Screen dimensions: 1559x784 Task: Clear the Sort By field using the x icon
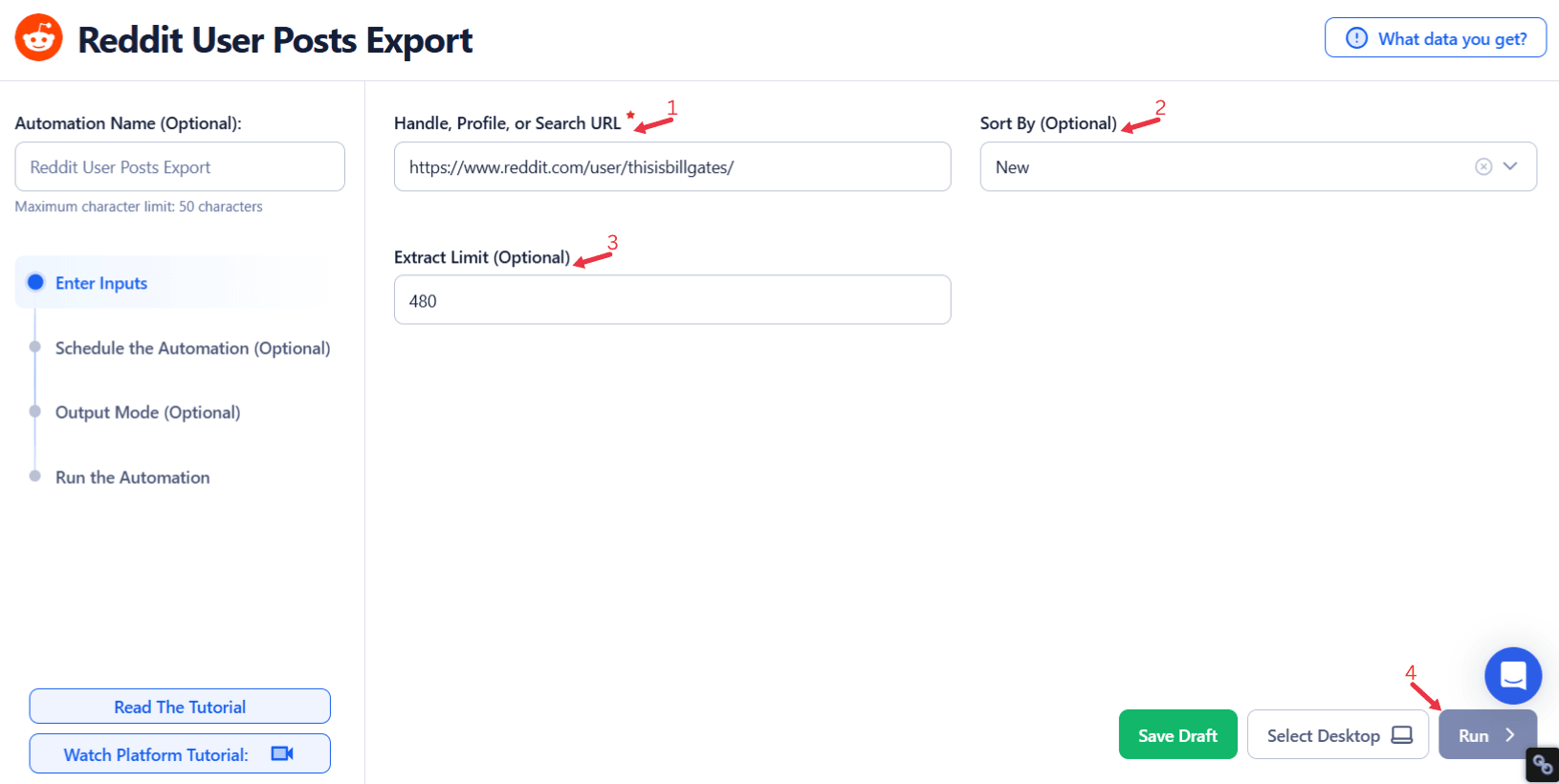click(1483, 166)
